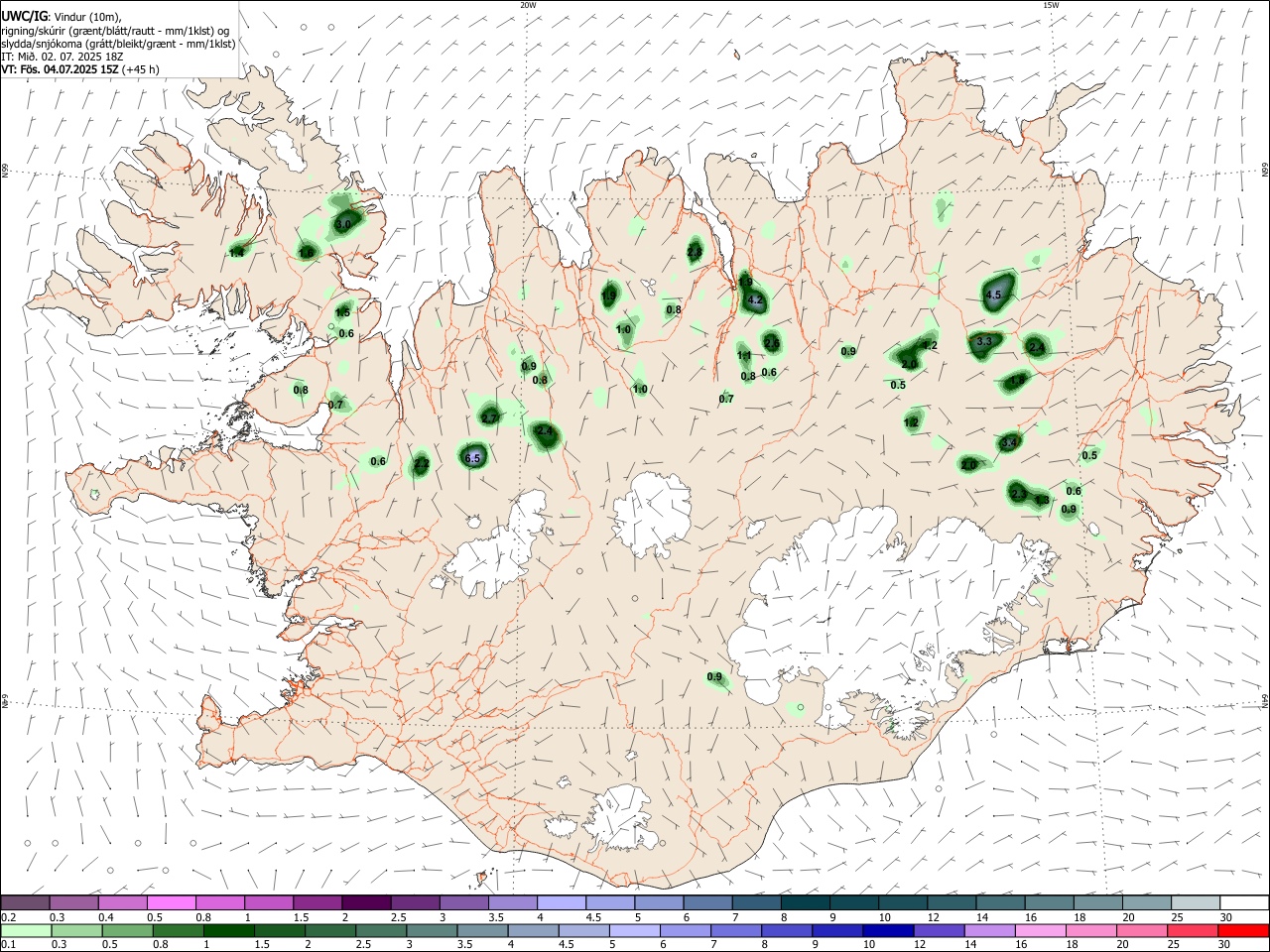
Task: Click the '0.2' label in the snow legend
Action: point(8,917)
